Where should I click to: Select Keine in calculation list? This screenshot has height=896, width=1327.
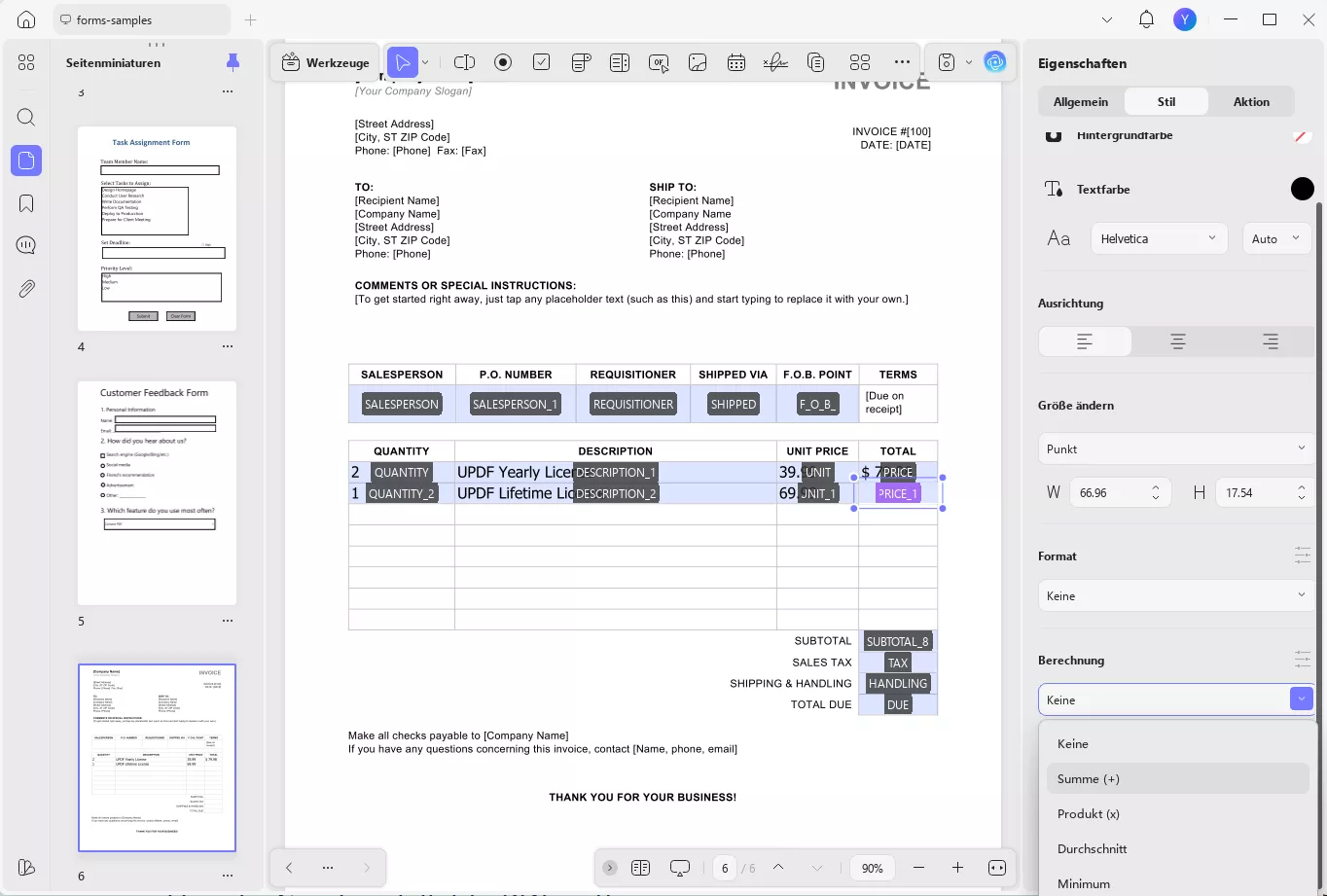point(1177,743)
